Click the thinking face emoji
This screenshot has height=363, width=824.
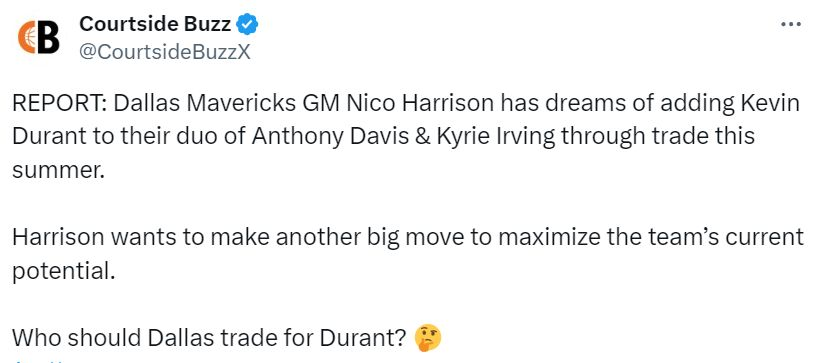click(x=428, y=338)
